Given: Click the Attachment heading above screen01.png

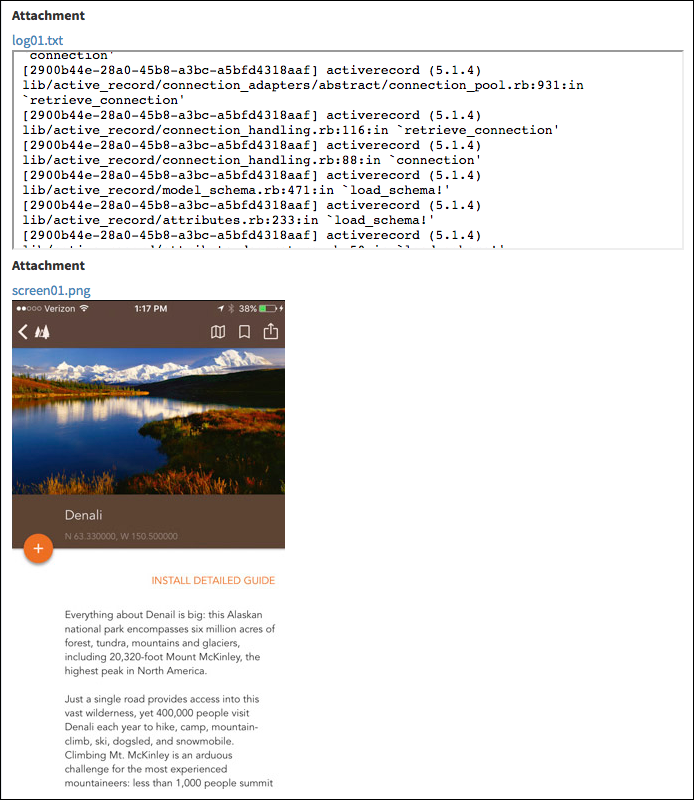Looking at the screenshot, I should (48, 266).
